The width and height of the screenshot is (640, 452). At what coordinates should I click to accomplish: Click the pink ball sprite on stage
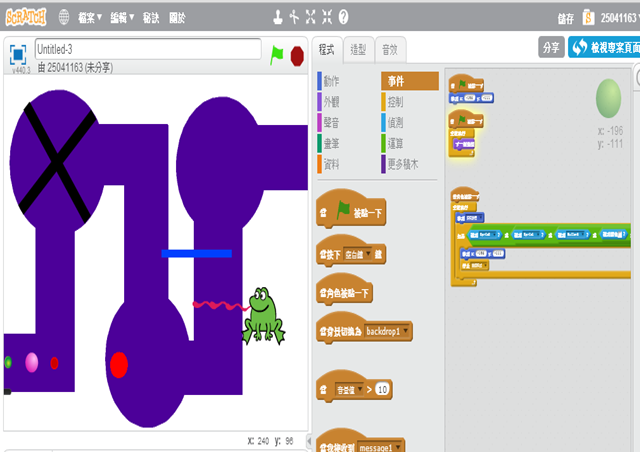pyautogui.click(x=31, y=362)
